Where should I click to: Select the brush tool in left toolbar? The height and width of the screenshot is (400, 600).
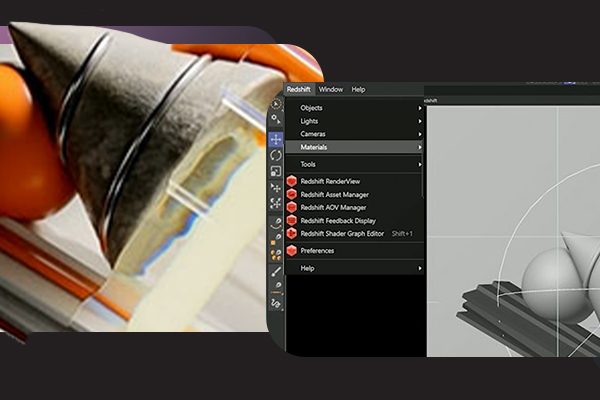coord(276,270)
